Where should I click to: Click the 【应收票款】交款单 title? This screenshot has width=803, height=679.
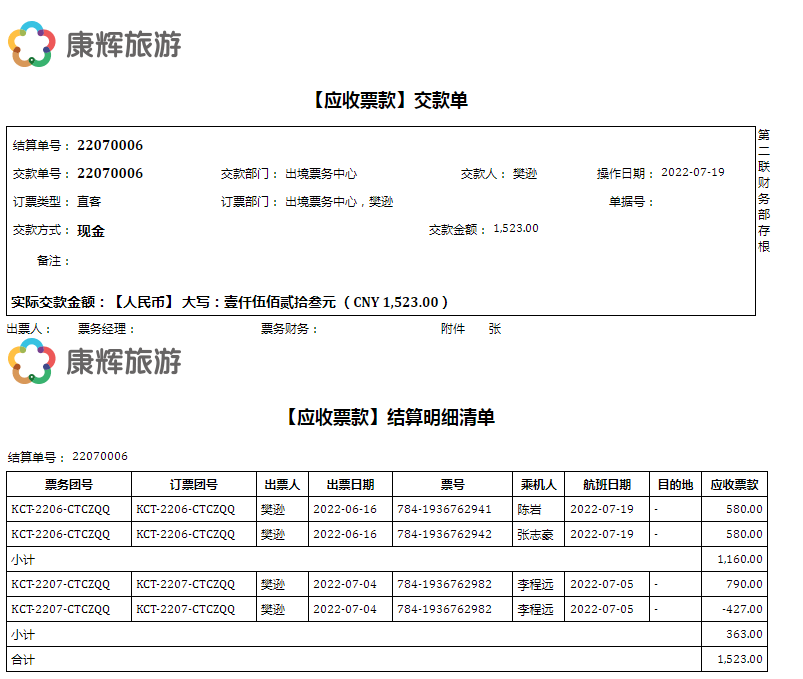388,100
